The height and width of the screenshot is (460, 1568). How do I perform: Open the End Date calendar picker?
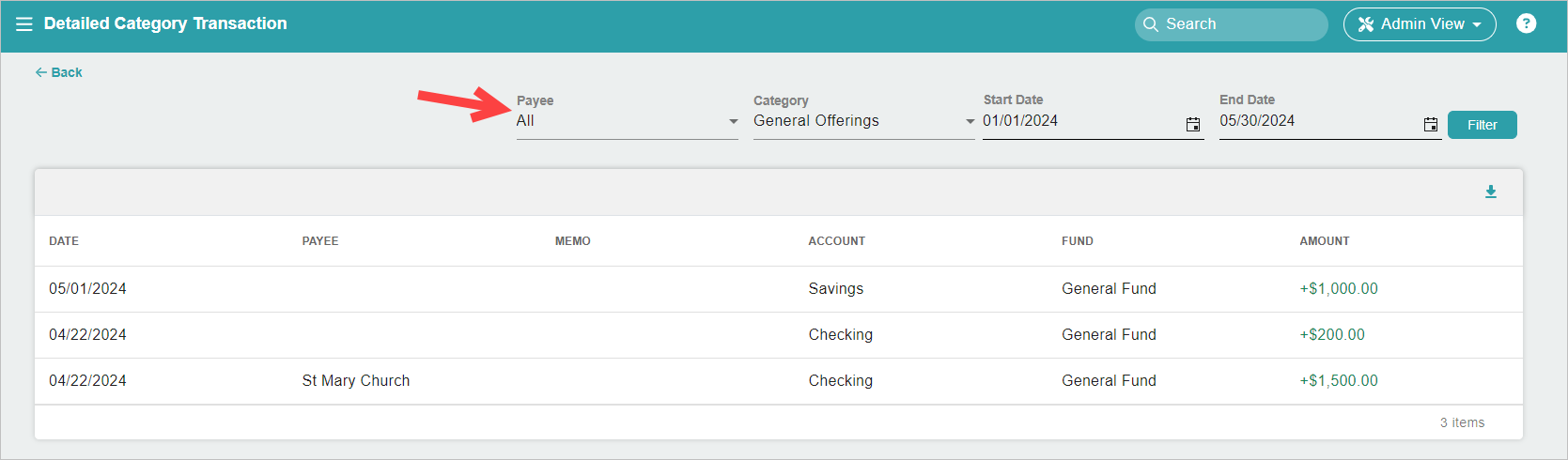[x=1430, y=124]
